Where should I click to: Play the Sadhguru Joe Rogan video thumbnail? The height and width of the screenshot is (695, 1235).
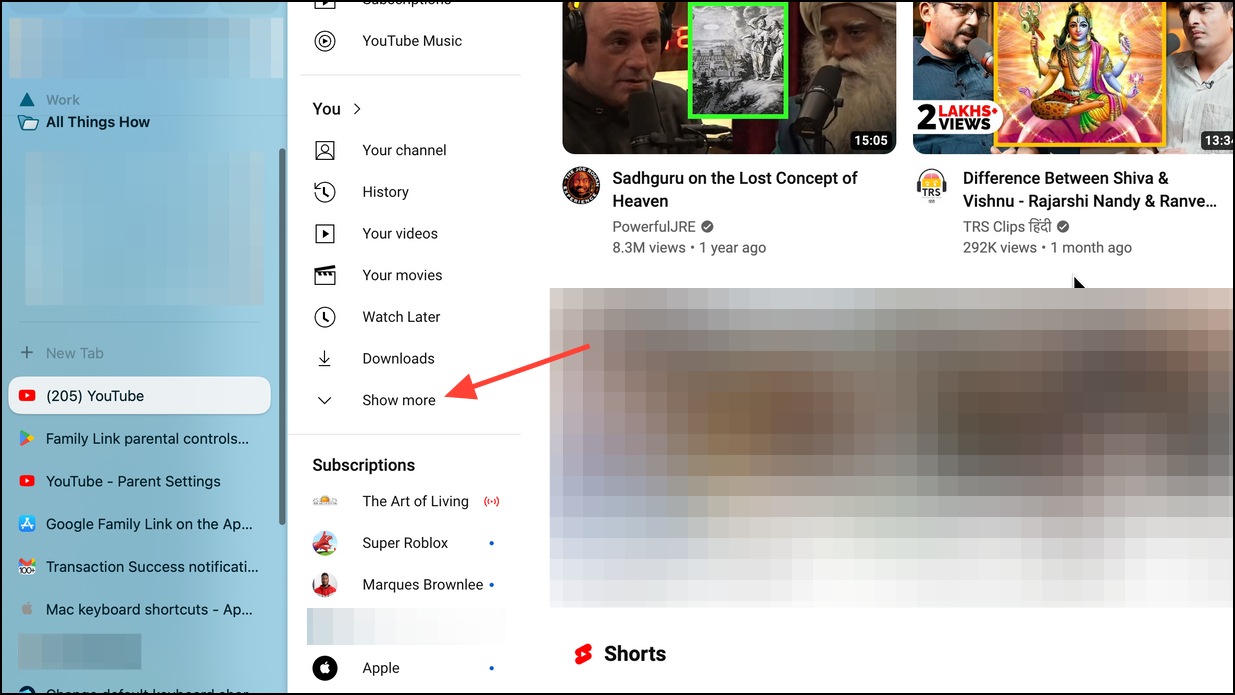pos(729,77)
